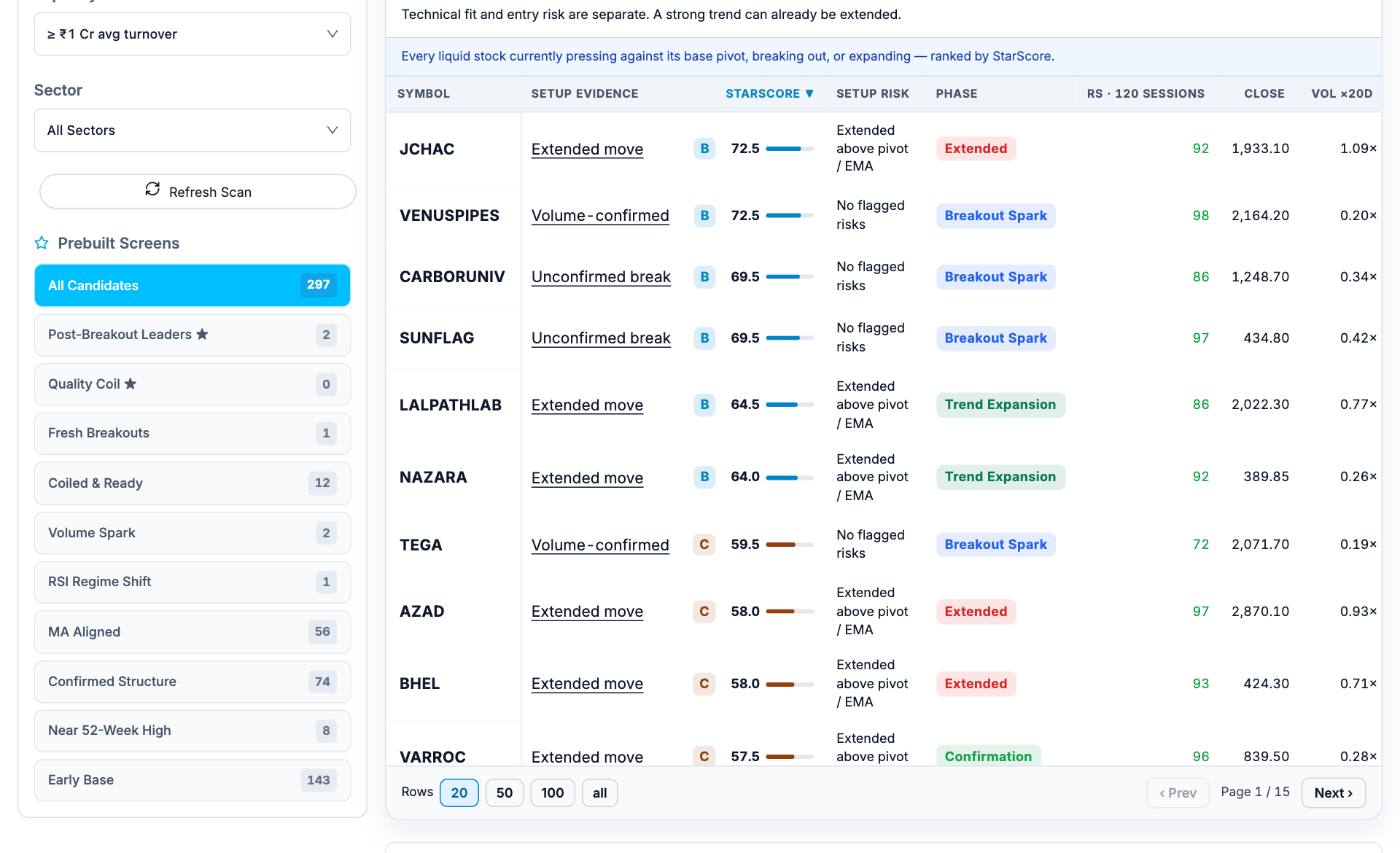Click the Prebuilt Screens star icon
The image size is (1400, 853).
[x=42, y=243]
